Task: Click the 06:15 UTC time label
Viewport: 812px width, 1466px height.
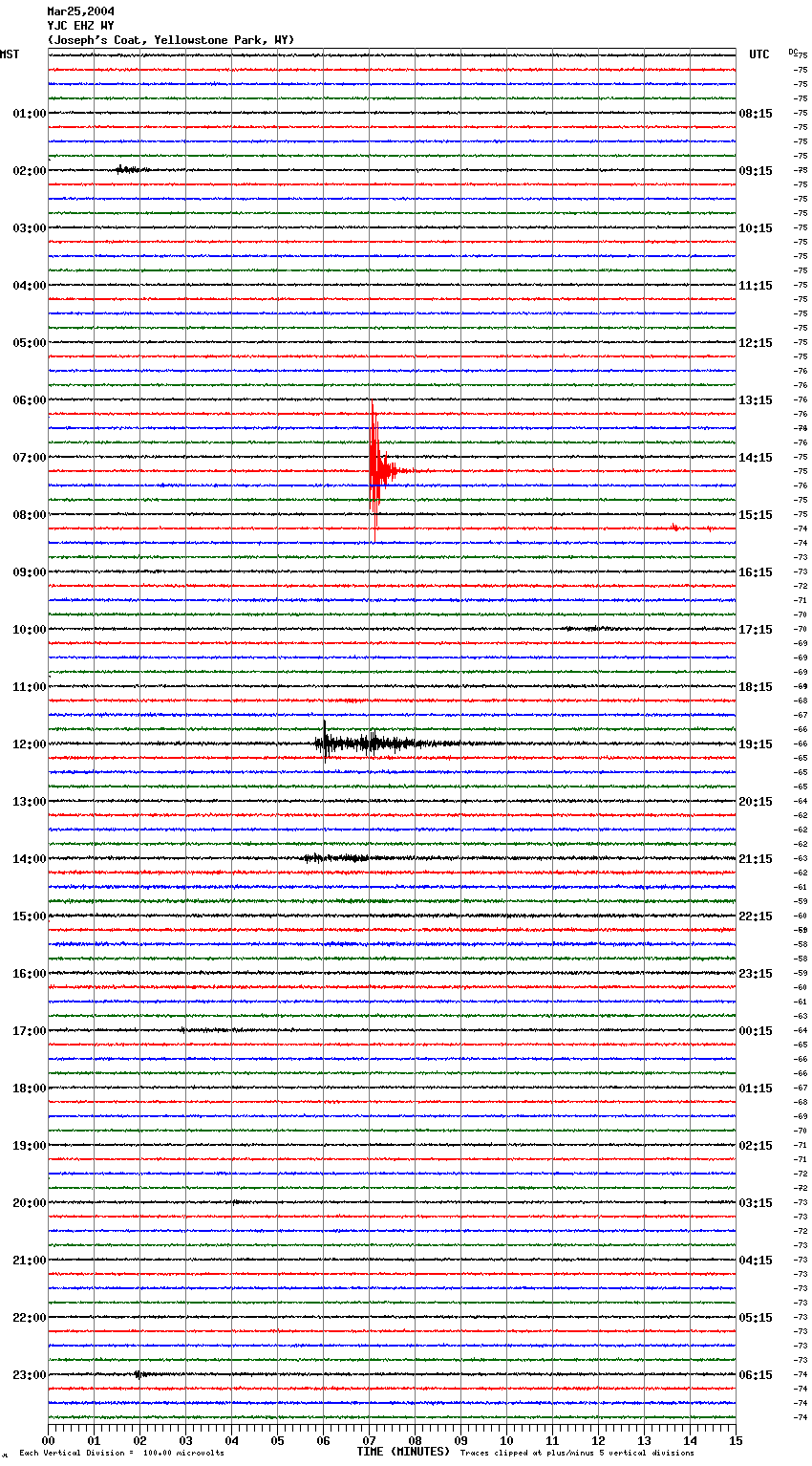Action: [x=756, y=1375]
